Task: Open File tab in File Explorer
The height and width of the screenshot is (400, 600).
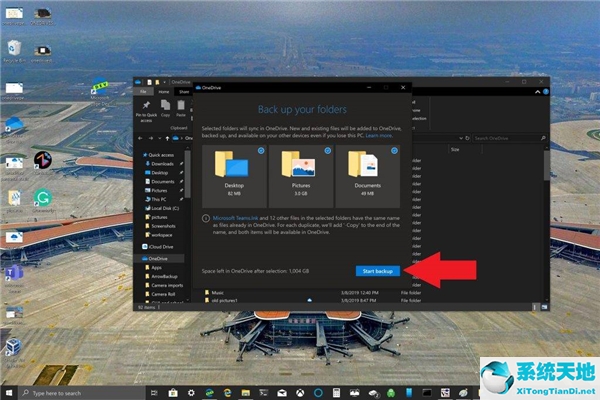Action: pyautogui.click(x=143, y=92)
